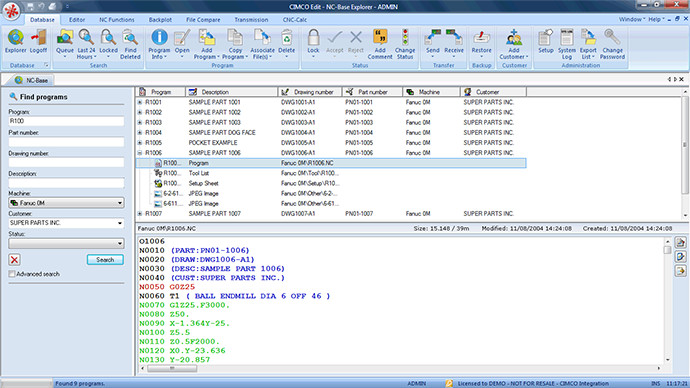Click the Restore backup icon

[x=481, y=44]
